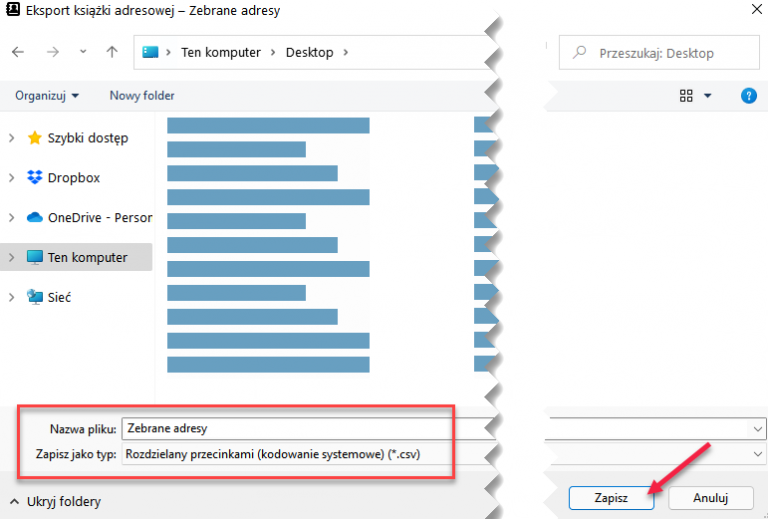Click the network icon for Sieć
Screen dimensions: 768x519
35,297
